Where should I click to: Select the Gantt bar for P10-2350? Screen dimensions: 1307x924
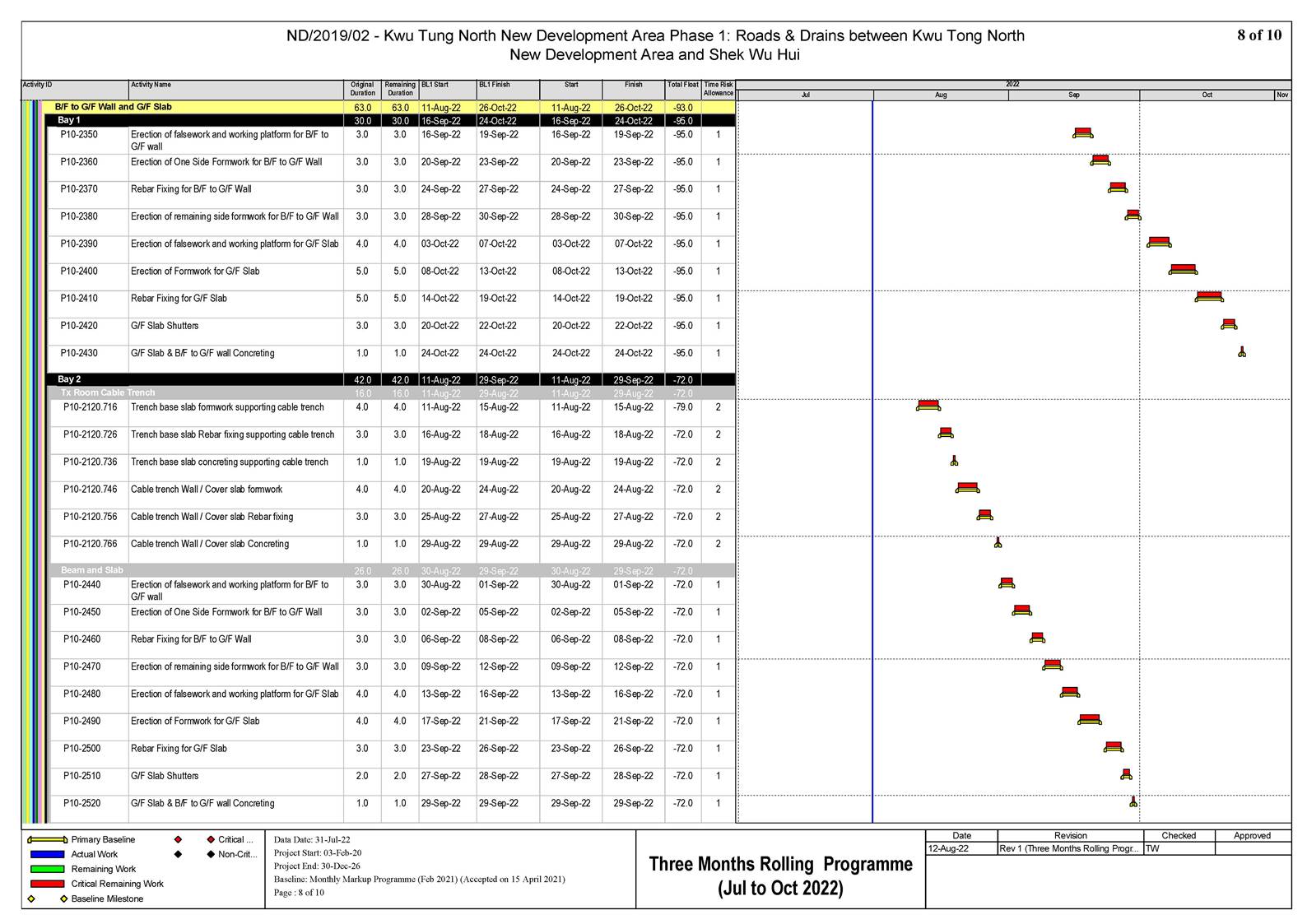coord(1083,133)
